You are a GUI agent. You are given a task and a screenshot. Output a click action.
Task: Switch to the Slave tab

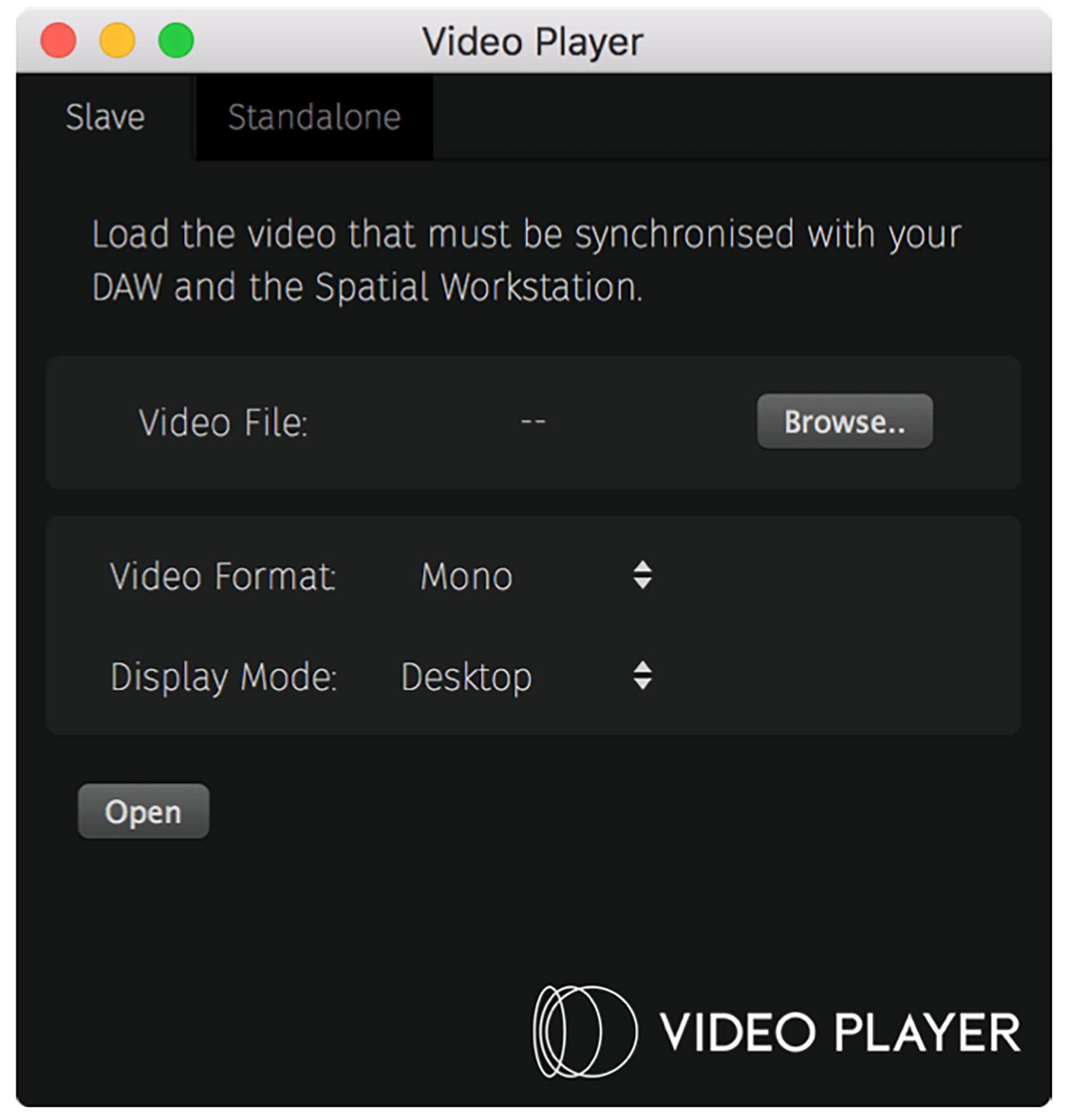[105, 117]
